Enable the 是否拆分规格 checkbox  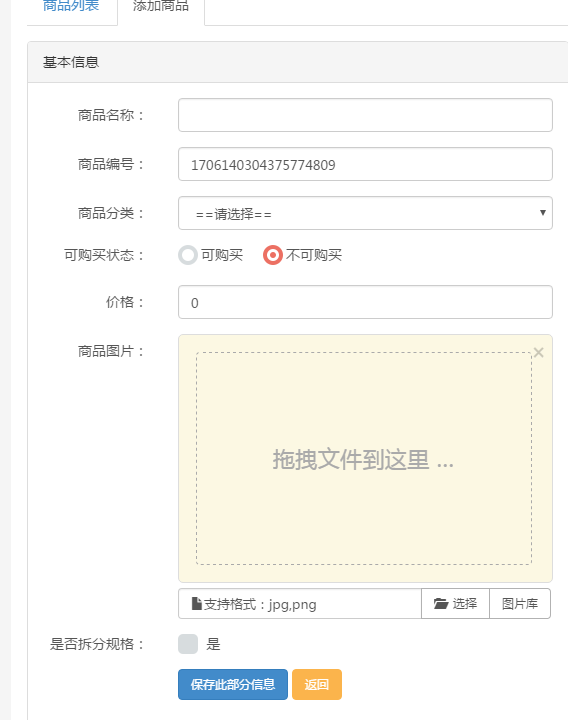tap(188, 644)
